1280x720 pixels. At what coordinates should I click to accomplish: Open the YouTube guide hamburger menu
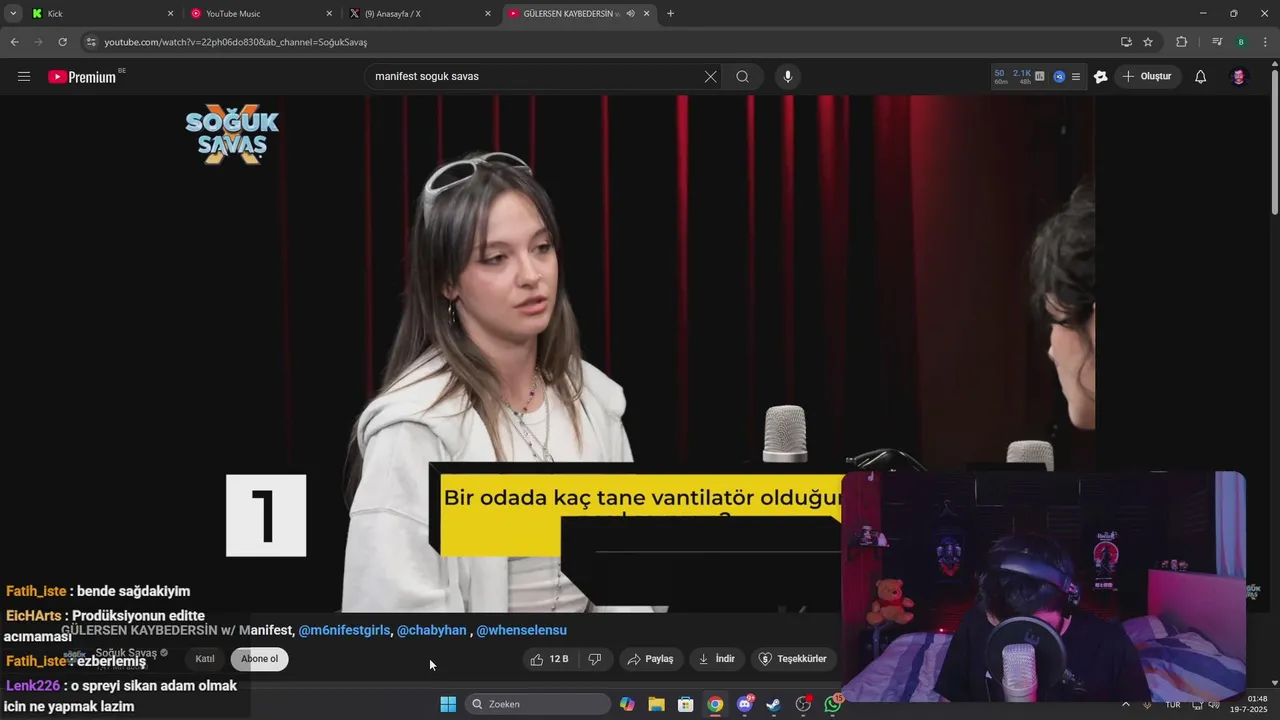tap(24, 77)
